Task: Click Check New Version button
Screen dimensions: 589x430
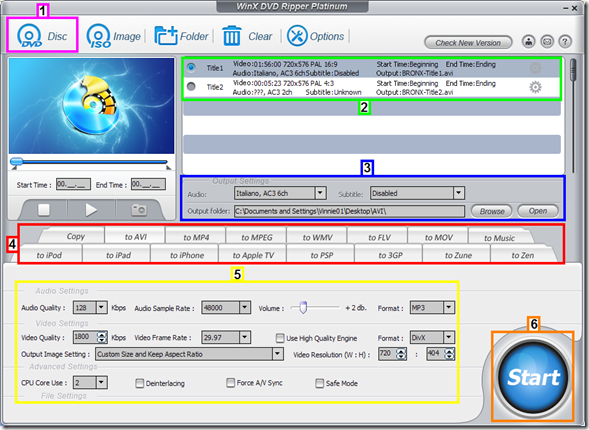Action: coord(468,42)
